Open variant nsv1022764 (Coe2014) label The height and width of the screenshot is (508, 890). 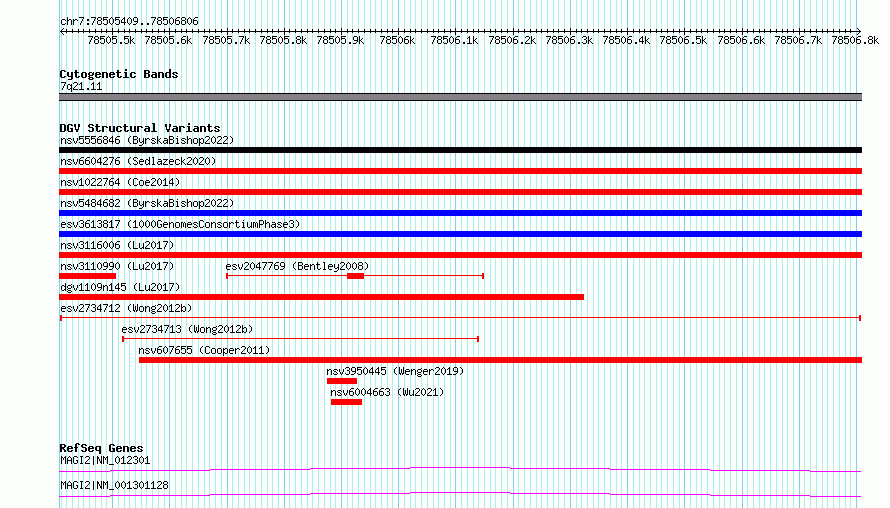point(120,182)
